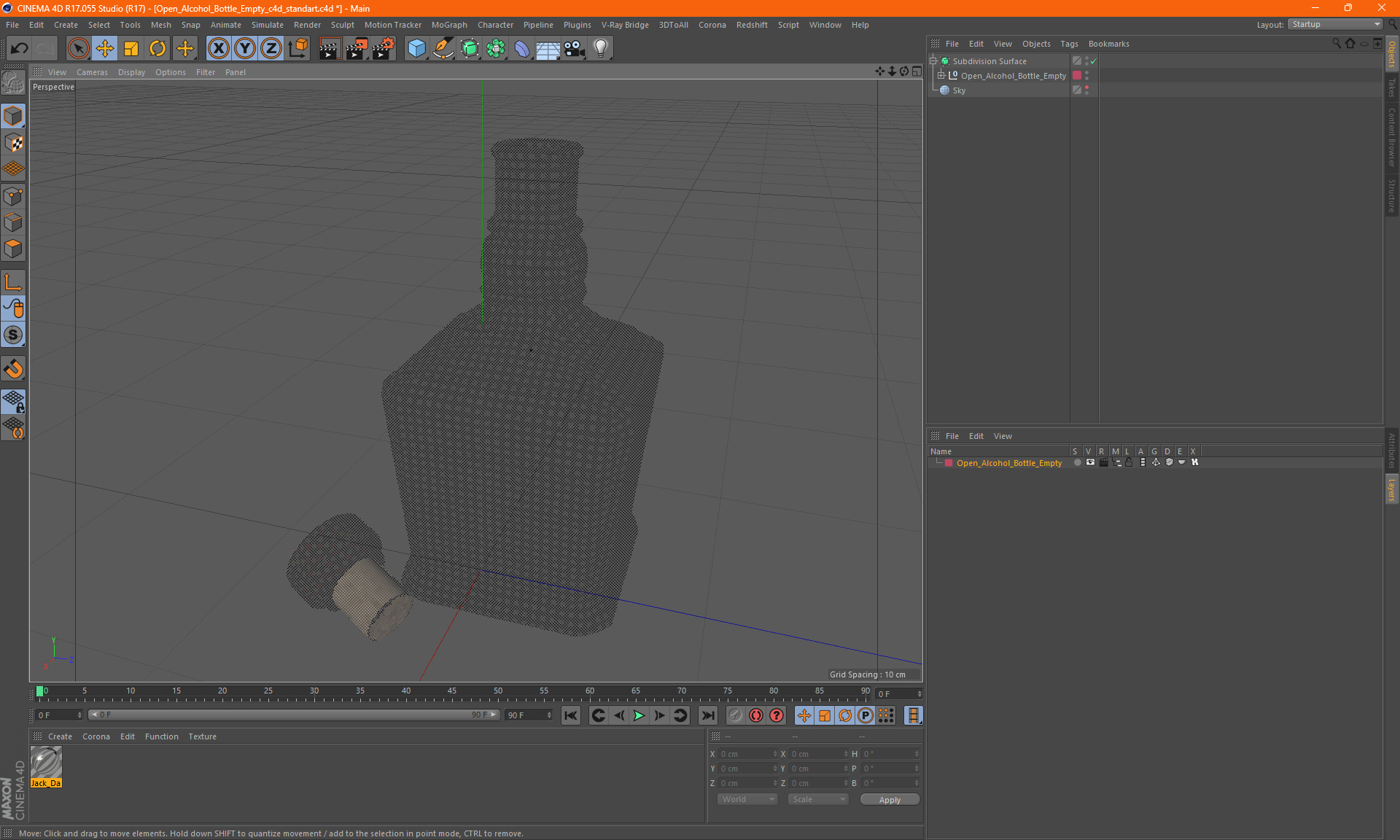
Task: Toggle Y axis lock
Action: point(245,49)
